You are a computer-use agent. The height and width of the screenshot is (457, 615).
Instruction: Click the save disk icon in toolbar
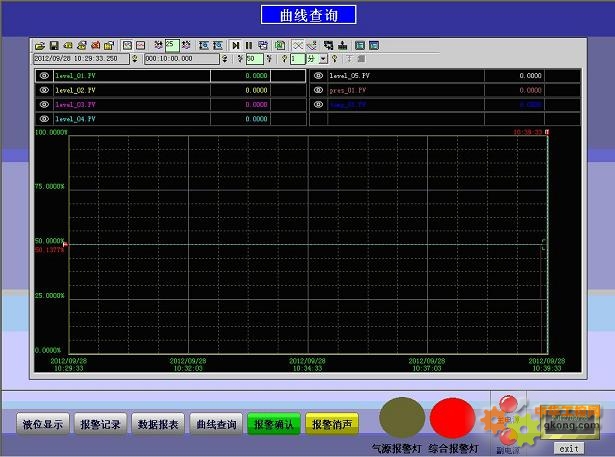[54, 46]
